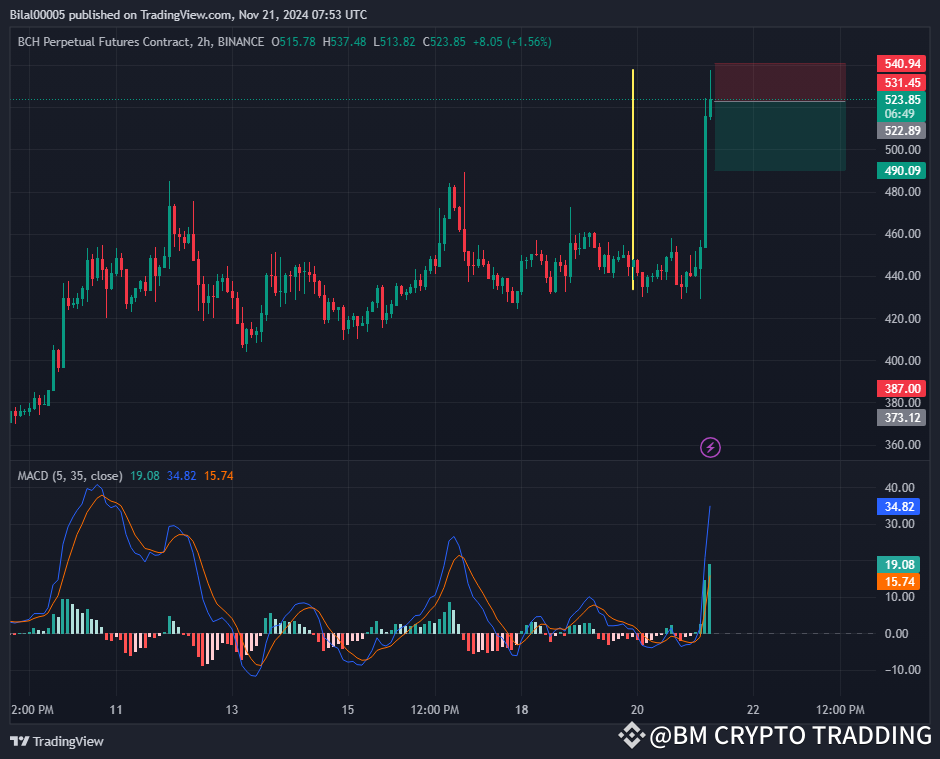Click the purple lightning bolt icon on the chart
Screen dimensions: 940x759
click(710, 447)
